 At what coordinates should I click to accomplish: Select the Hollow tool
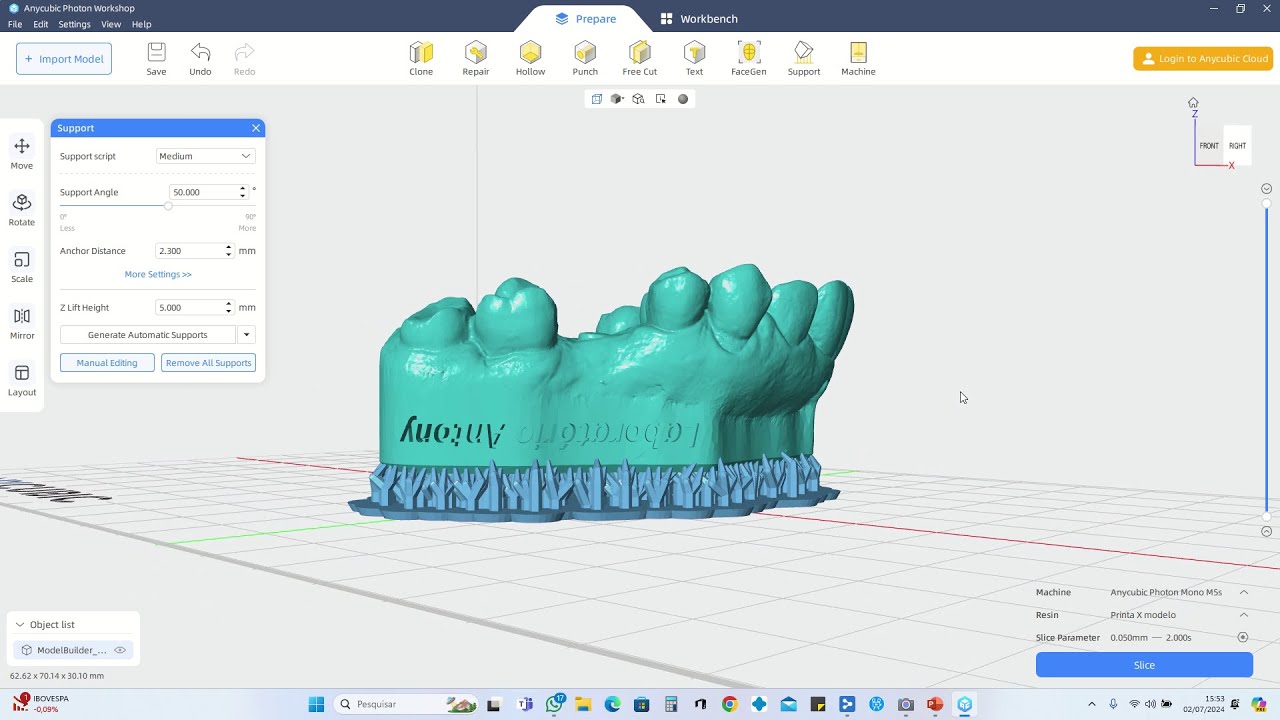click(530, 58)
